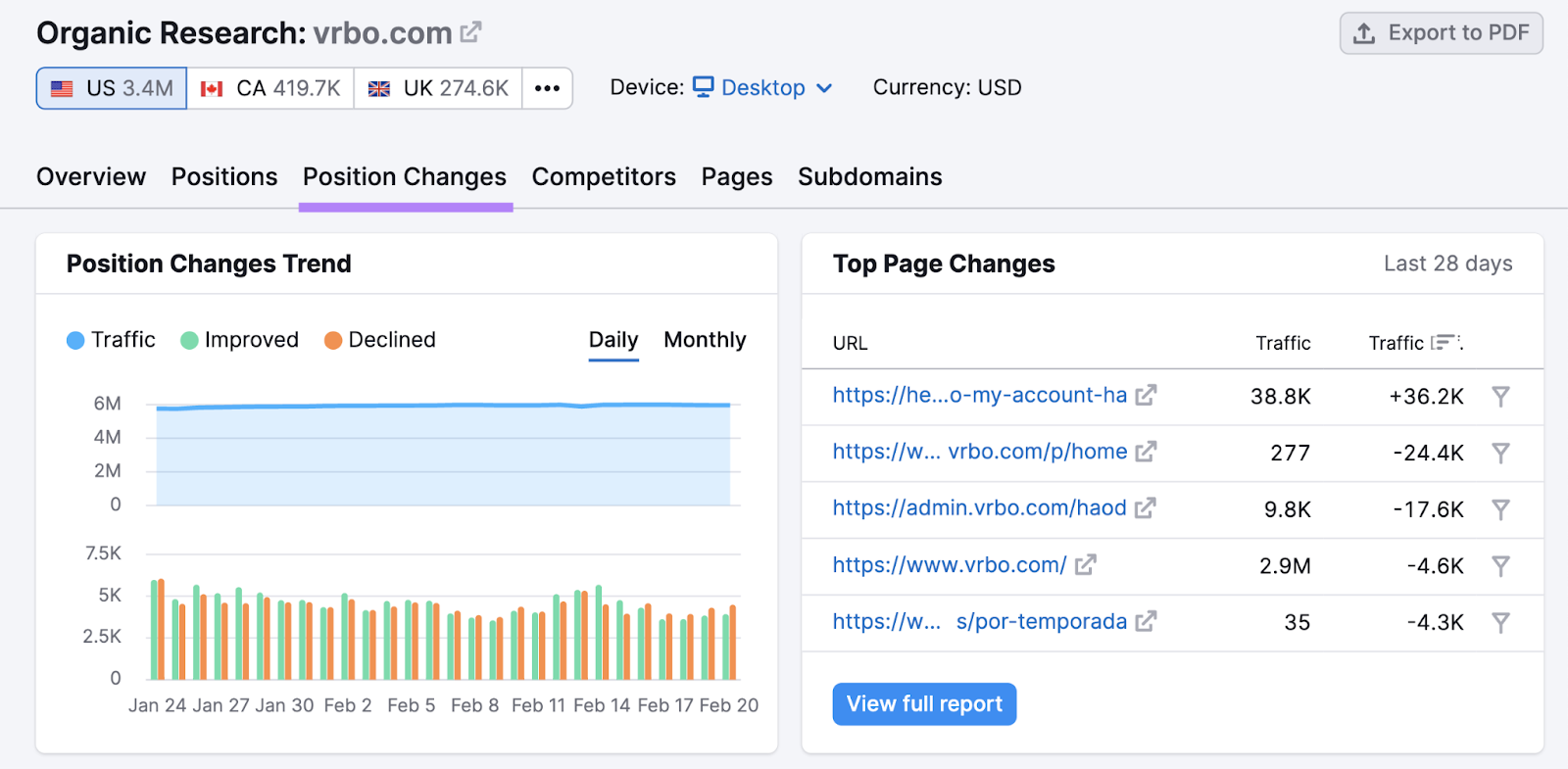This screenshot has height=769, width=1568.
Task: Open external link icon beside www.vrbo.com/ URL
Action: [1085, 565]
